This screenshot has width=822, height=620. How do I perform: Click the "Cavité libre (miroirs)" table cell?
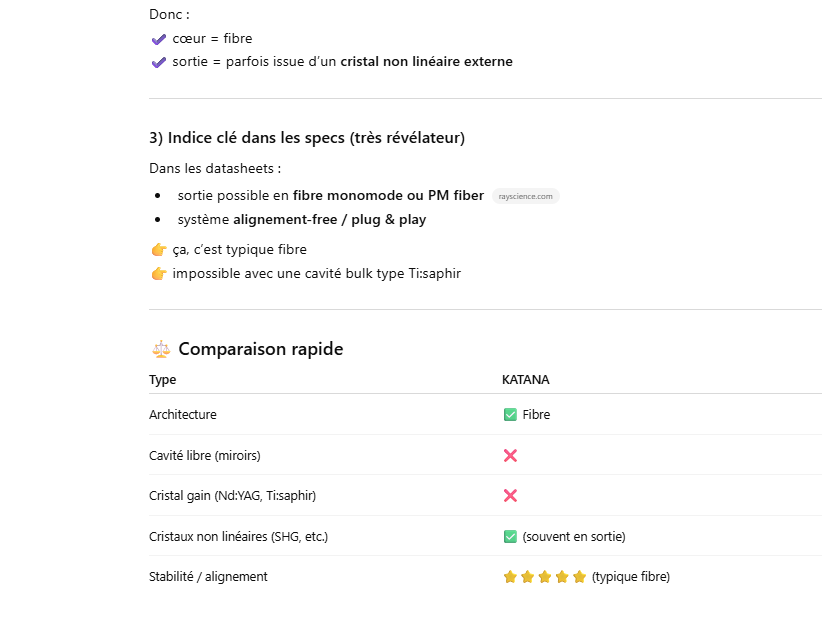click(x=204, y=455)
